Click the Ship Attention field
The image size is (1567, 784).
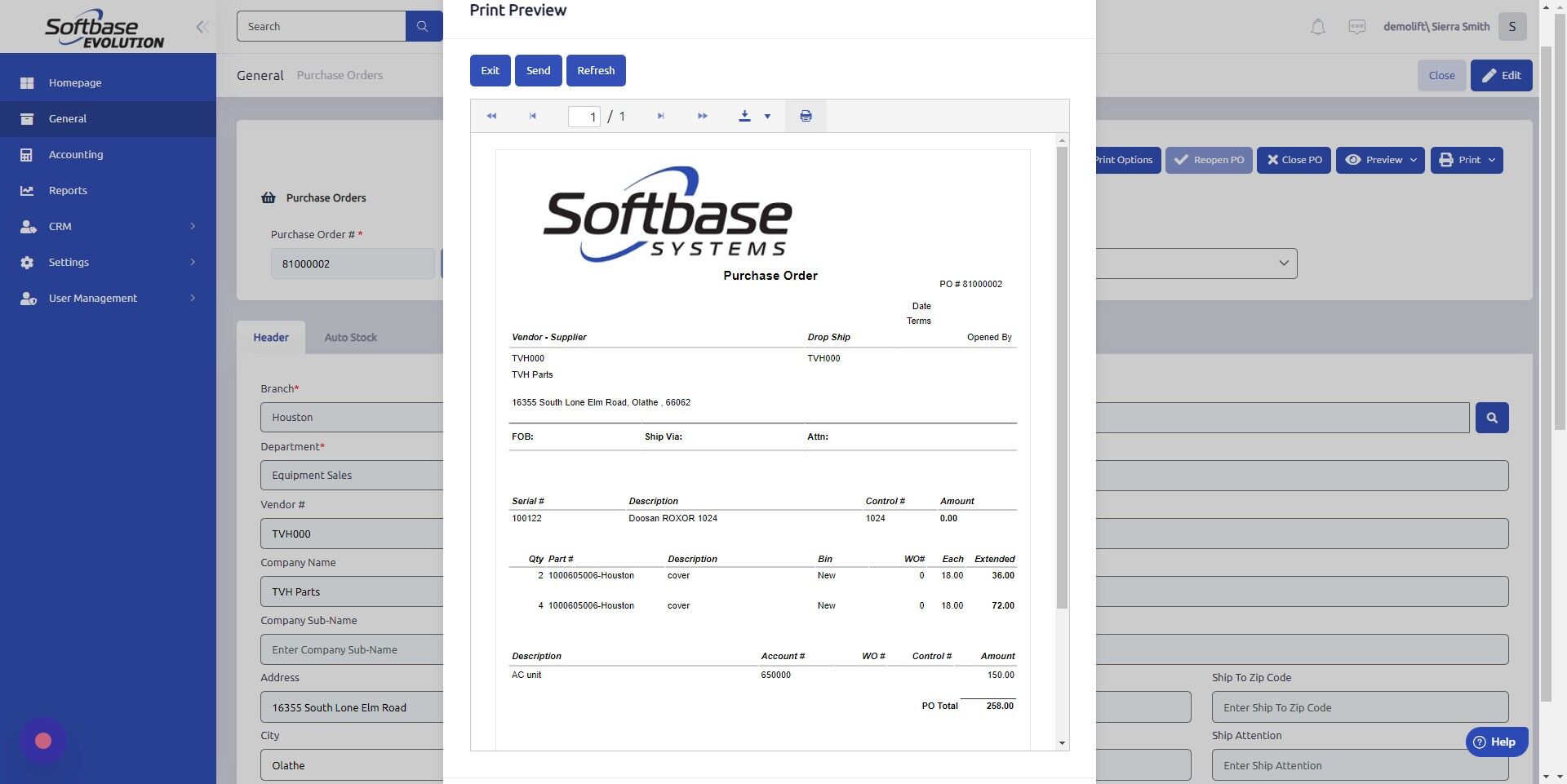[x=1360, y=765]
